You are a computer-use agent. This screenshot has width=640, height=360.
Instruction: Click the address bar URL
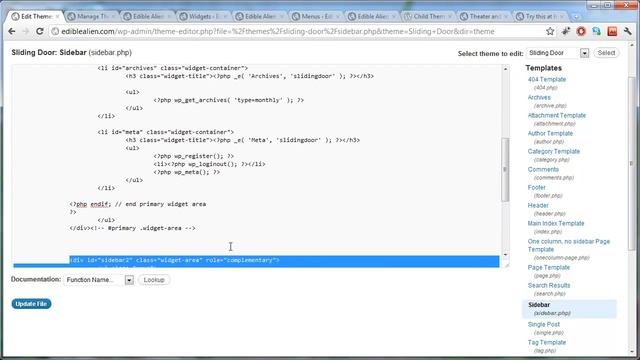tap(278, 31)
